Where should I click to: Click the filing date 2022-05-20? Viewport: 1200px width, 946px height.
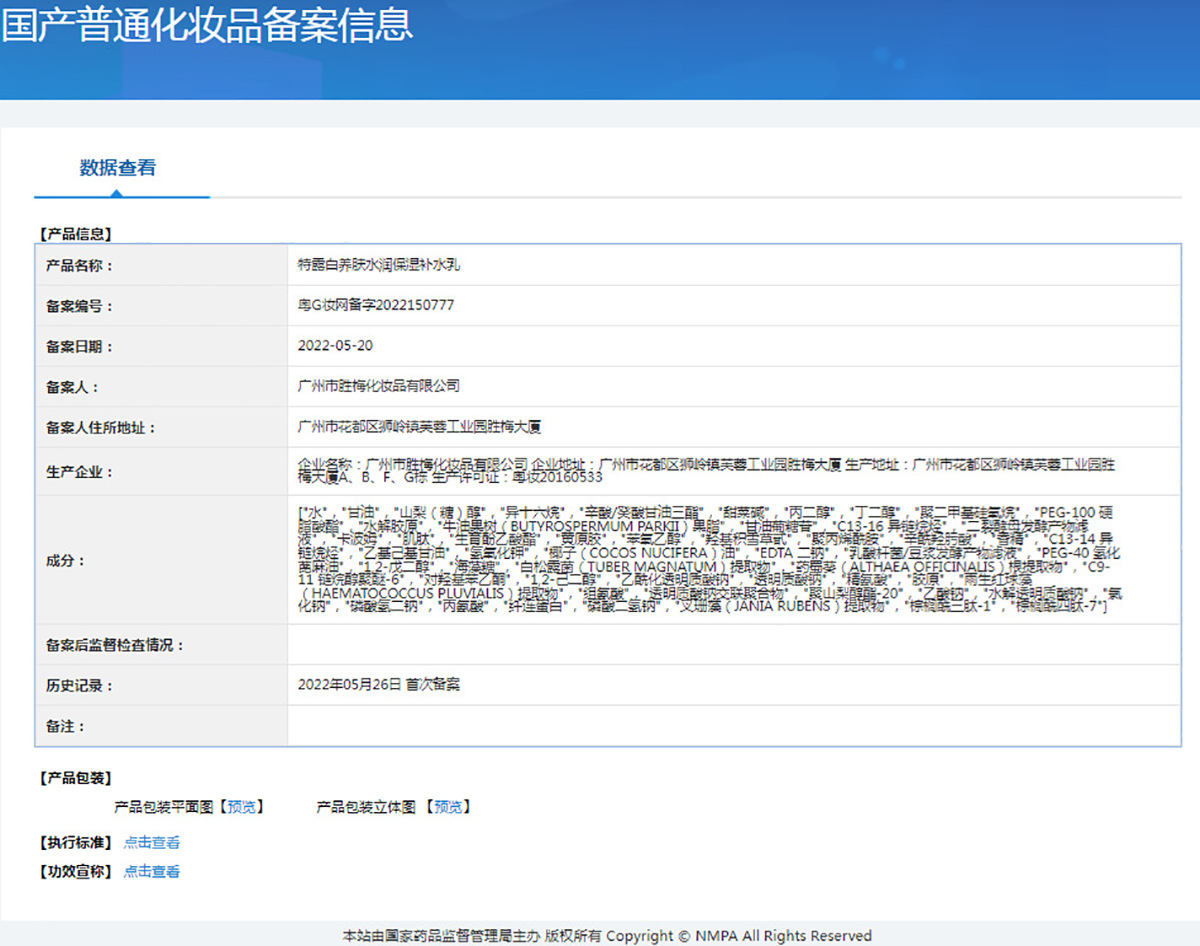tap(336, 346)
